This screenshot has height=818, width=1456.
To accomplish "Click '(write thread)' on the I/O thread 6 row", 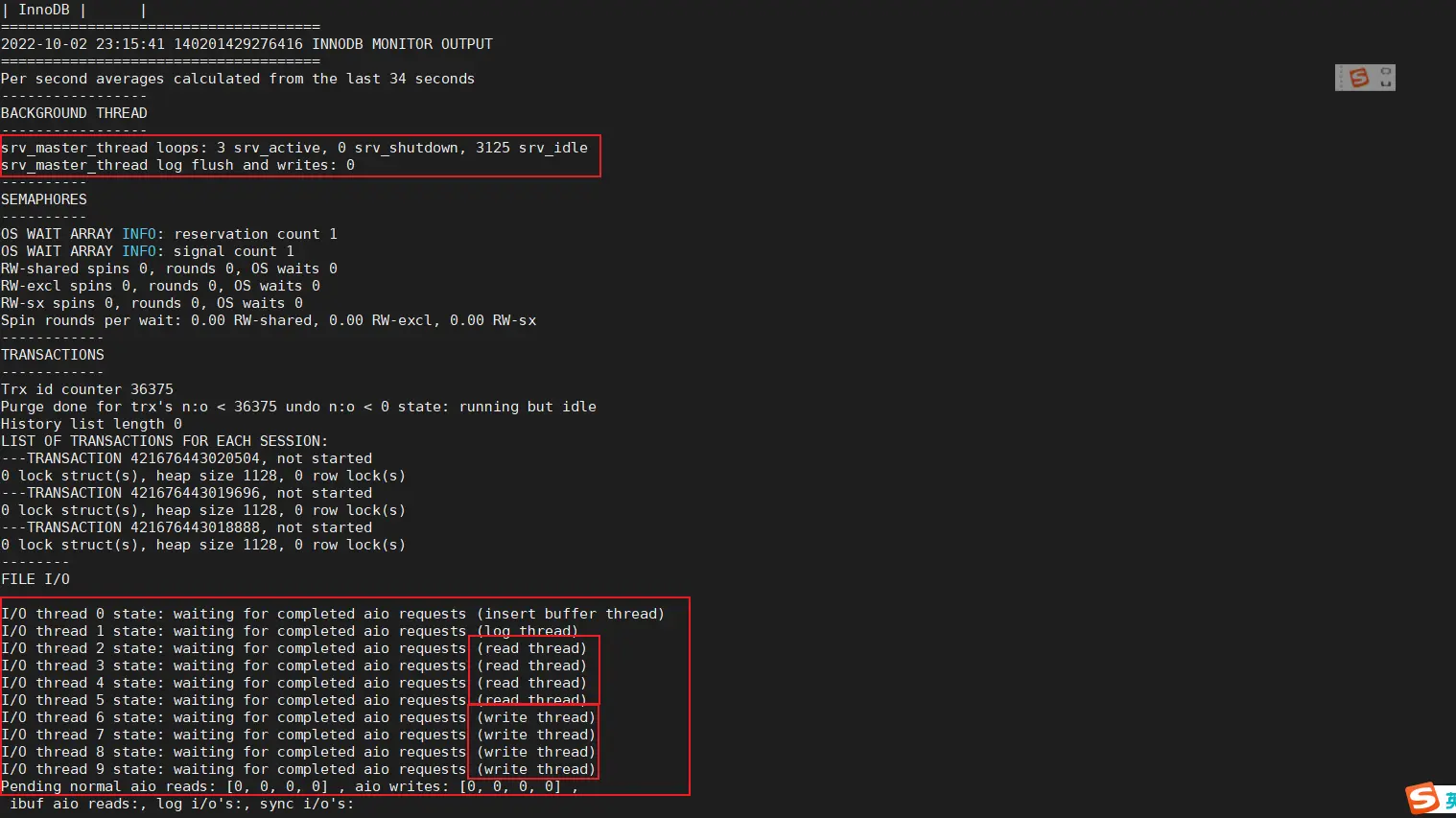I will point(536,717).
